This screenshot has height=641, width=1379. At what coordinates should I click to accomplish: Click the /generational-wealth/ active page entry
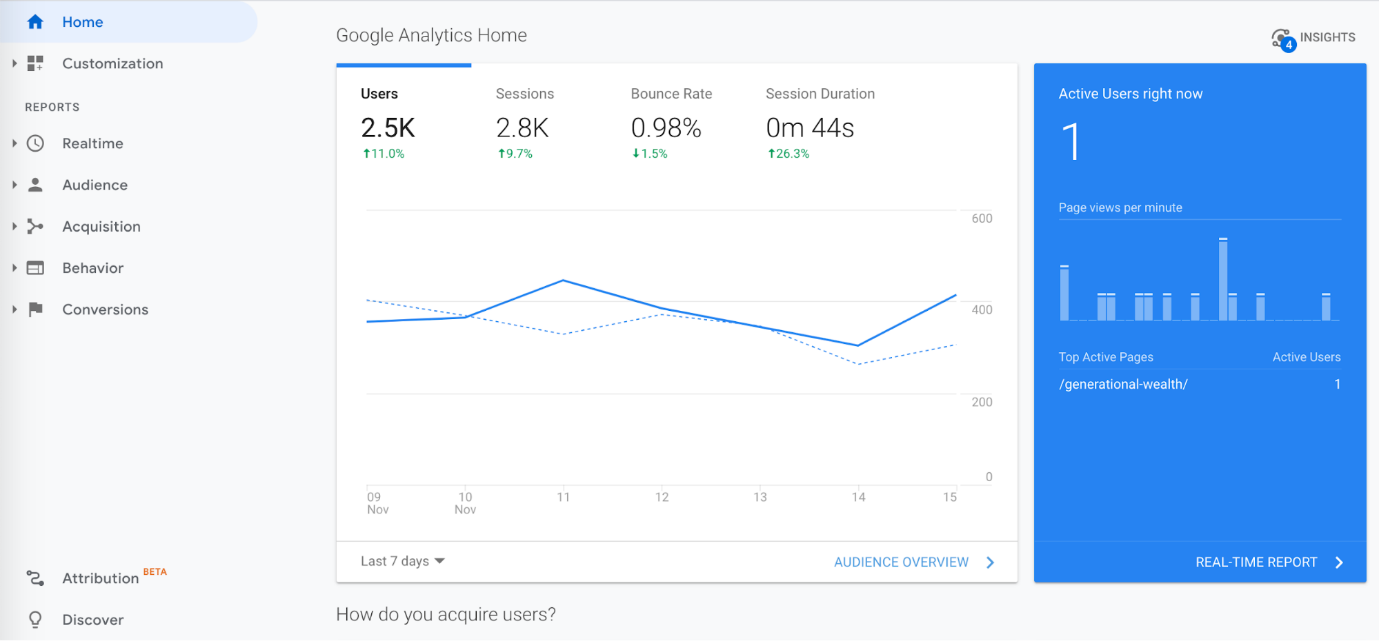[1123, 385]
